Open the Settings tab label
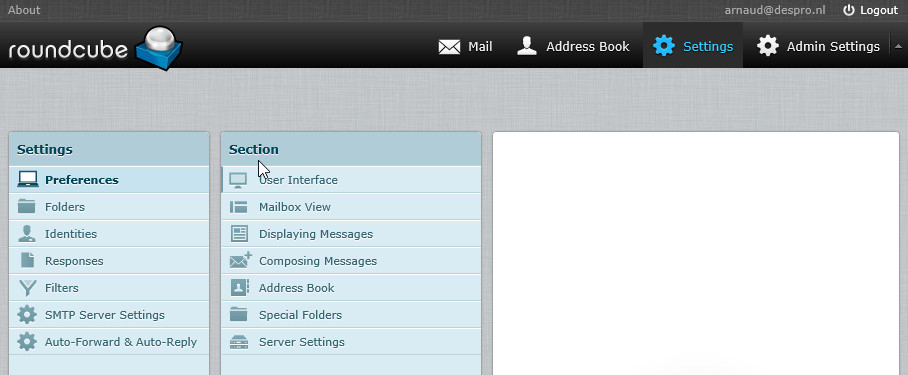The height and width of the screenshot is (375, 908). pyautogui.click(x=708, y=46)
